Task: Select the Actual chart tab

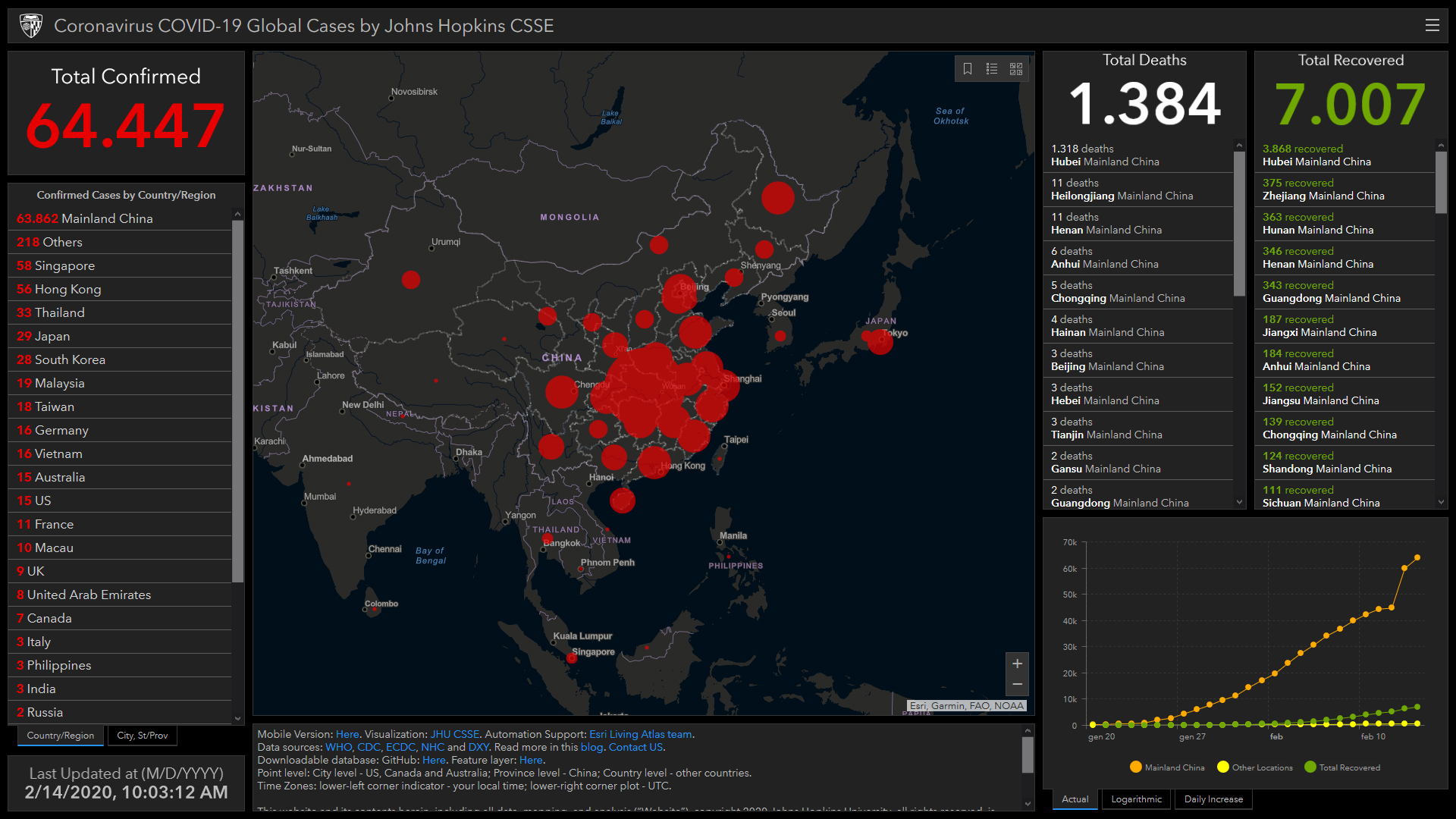Action: tap(1075, 799)
